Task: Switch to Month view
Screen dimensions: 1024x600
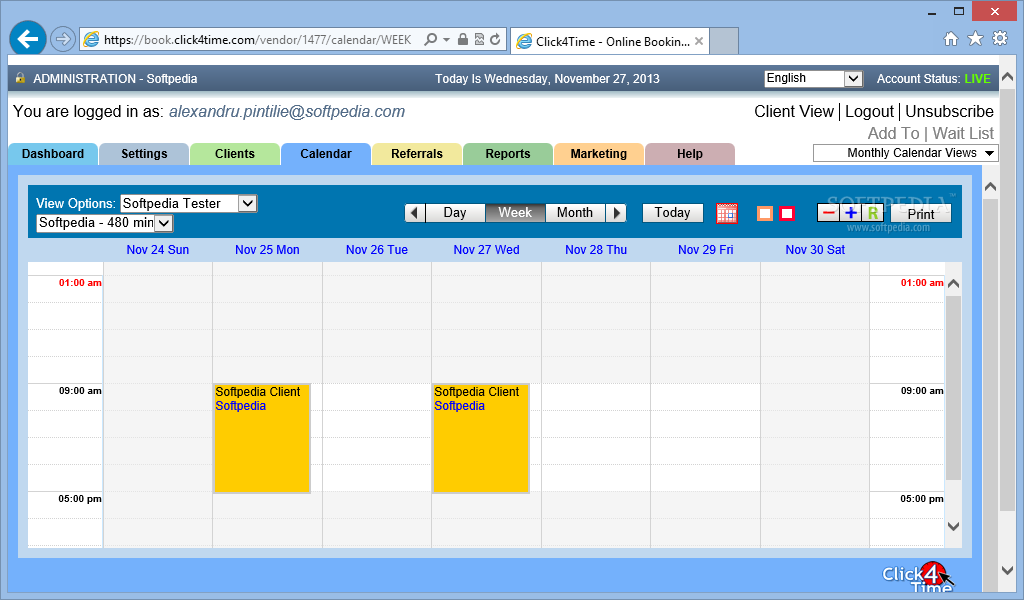Action: (575, 213)
